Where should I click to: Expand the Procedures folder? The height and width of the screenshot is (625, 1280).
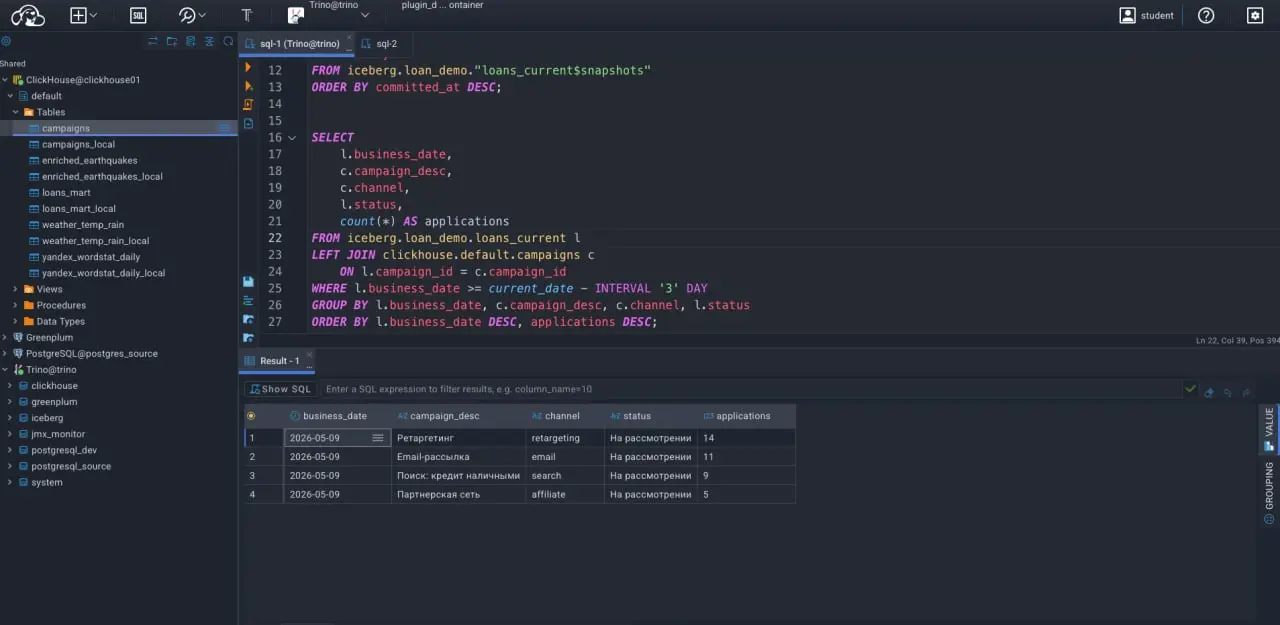(x=16, y=305)
